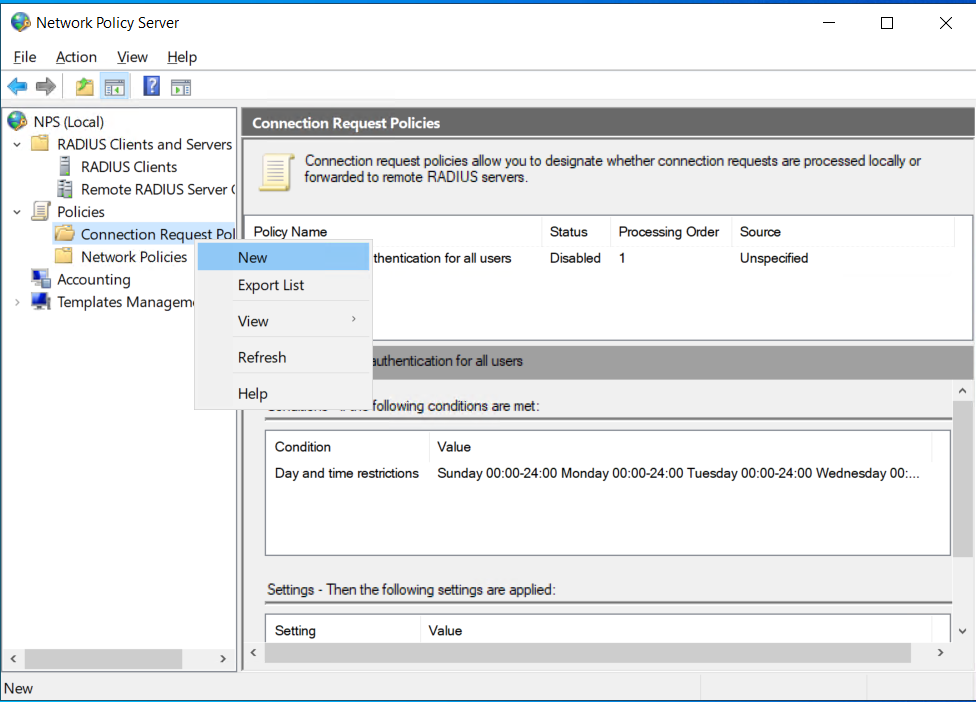Viewport: 976px width, 702px height.
Task: Click the tree pane scroll left arrow
Action: click(x=13, y=658)
